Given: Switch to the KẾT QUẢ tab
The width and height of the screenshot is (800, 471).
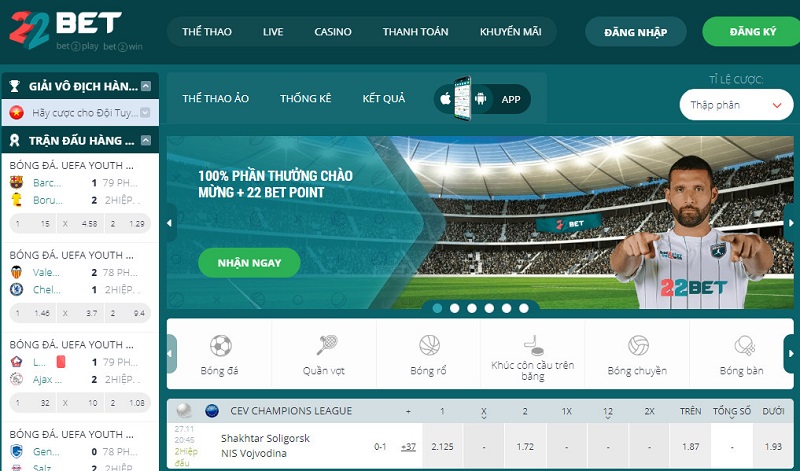Looking at the screenshot, I should coord(384,98).
